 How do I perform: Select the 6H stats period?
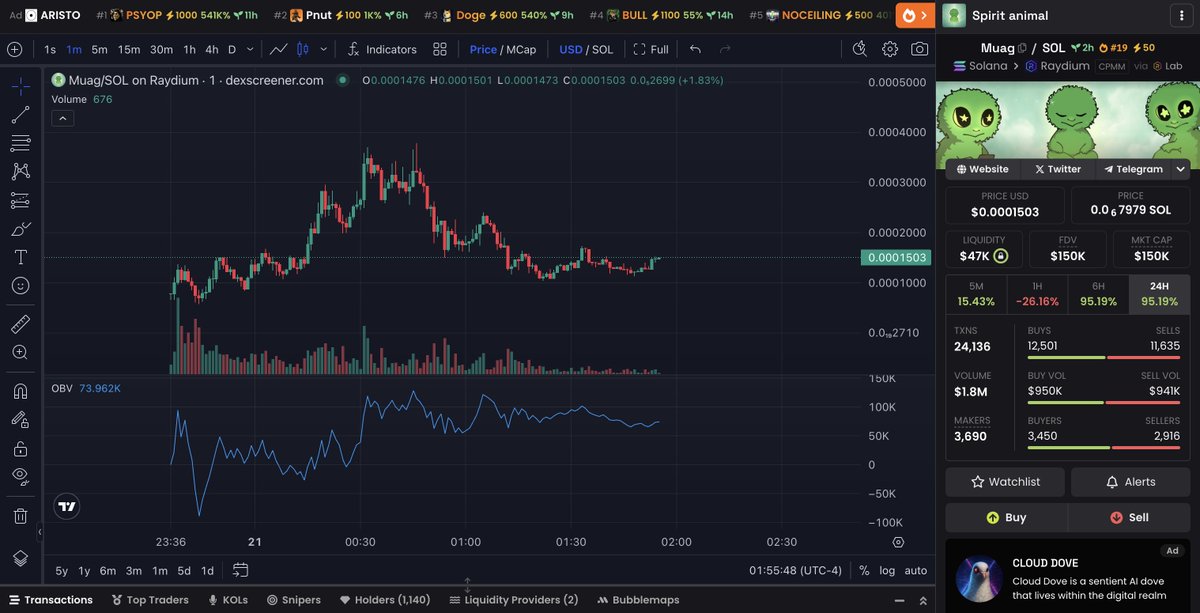coord(1098,294)
